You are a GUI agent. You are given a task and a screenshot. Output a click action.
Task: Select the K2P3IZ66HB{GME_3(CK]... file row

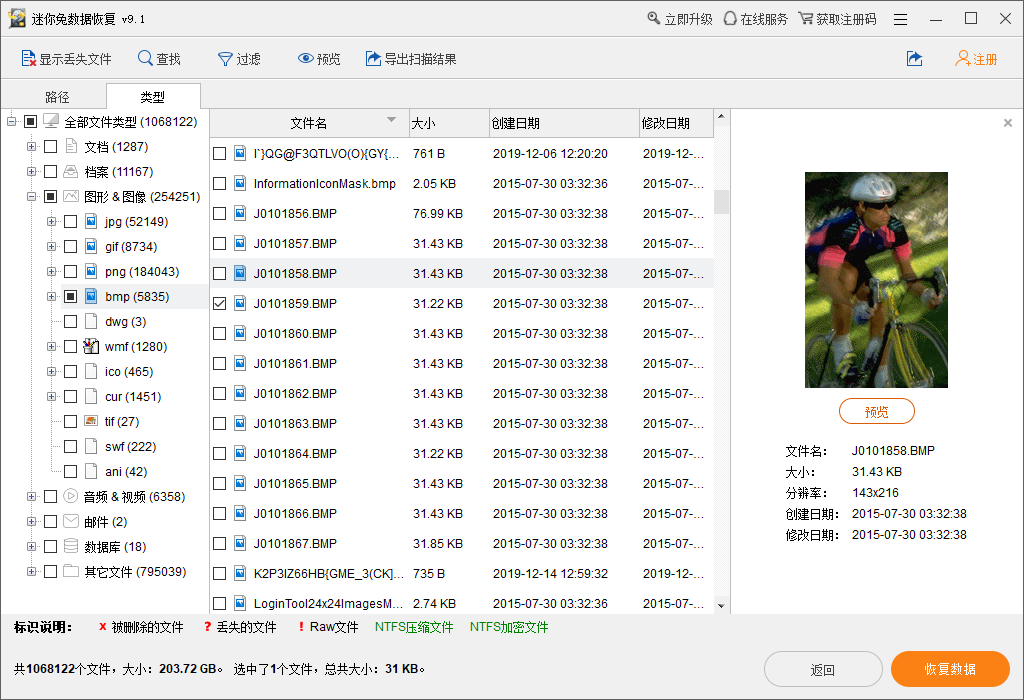pyautogui.click(x=462, y=573)
